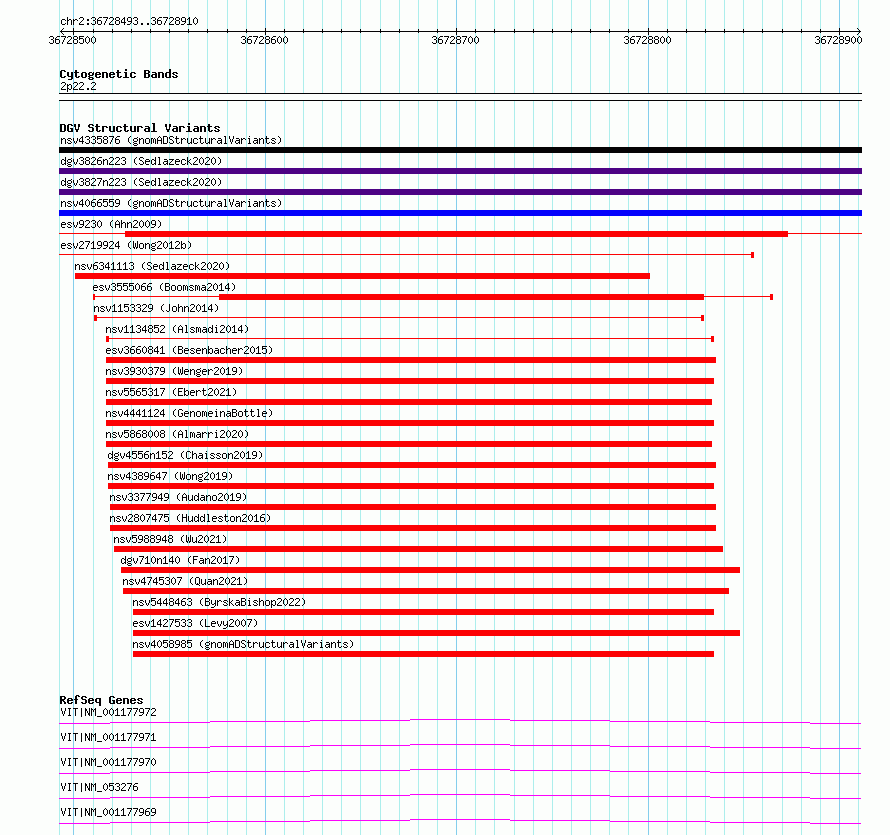Click the dgv710n140 red variant bar

(430, 570)
